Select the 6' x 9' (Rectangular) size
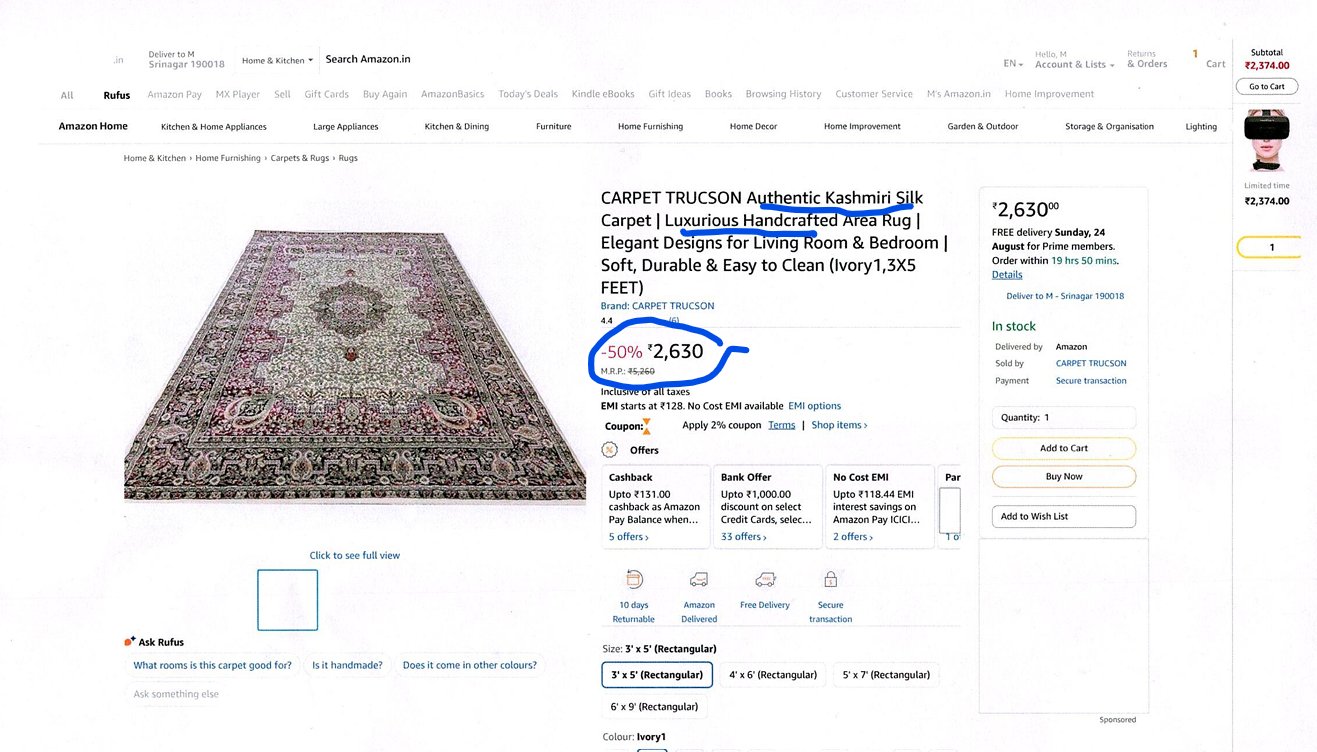1317x752 pixels. tap(654, 705)
